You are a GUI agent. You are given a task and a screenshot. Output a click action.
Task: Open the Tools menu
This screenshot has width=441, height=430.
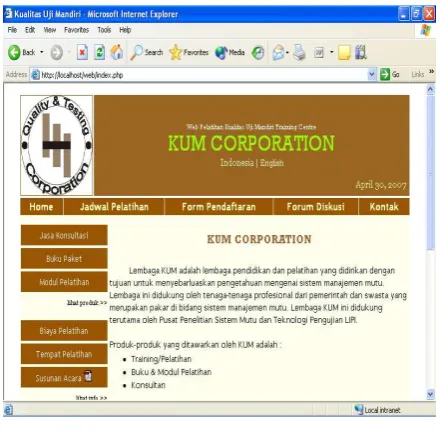(x=104, y=30)
